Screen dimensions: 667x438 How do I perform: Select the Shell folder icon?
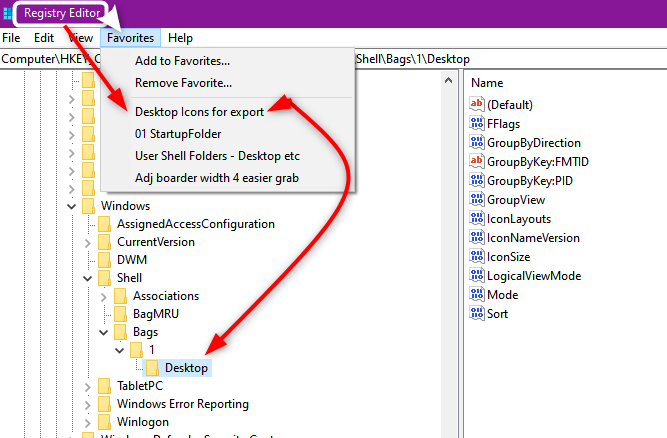pos(105,278)
